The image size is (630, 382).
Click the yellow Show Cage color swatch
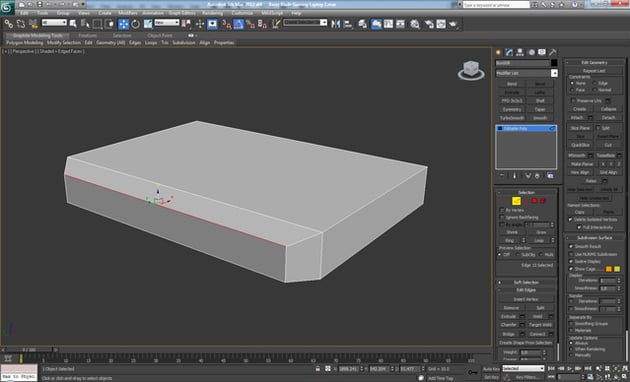[617, 269]
